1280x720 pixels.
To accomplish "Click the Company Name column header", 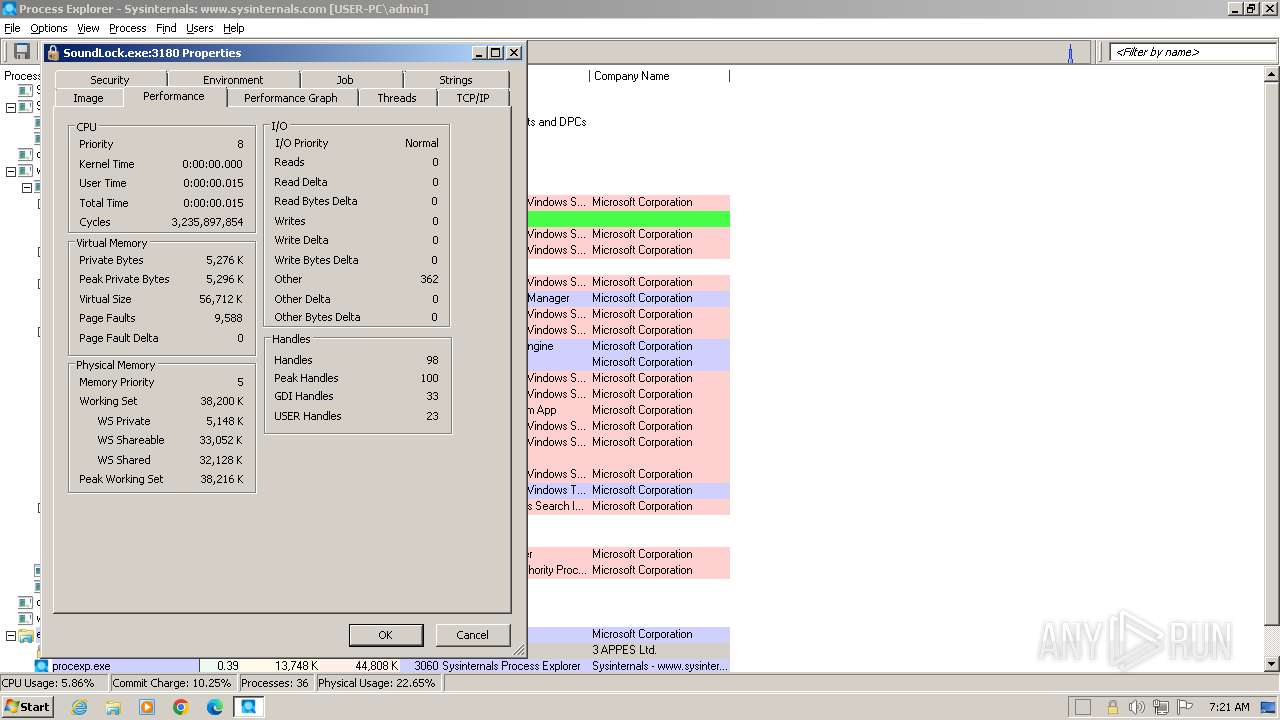I will pos(659,76).
